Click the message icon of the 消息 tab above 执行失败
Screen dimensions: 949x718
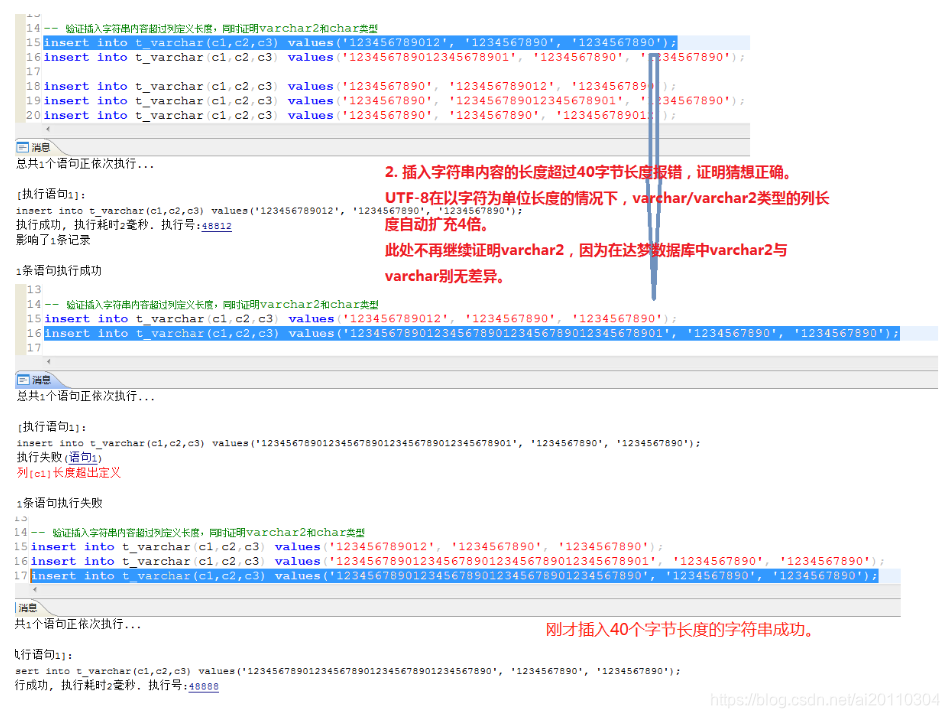(23, 380)
